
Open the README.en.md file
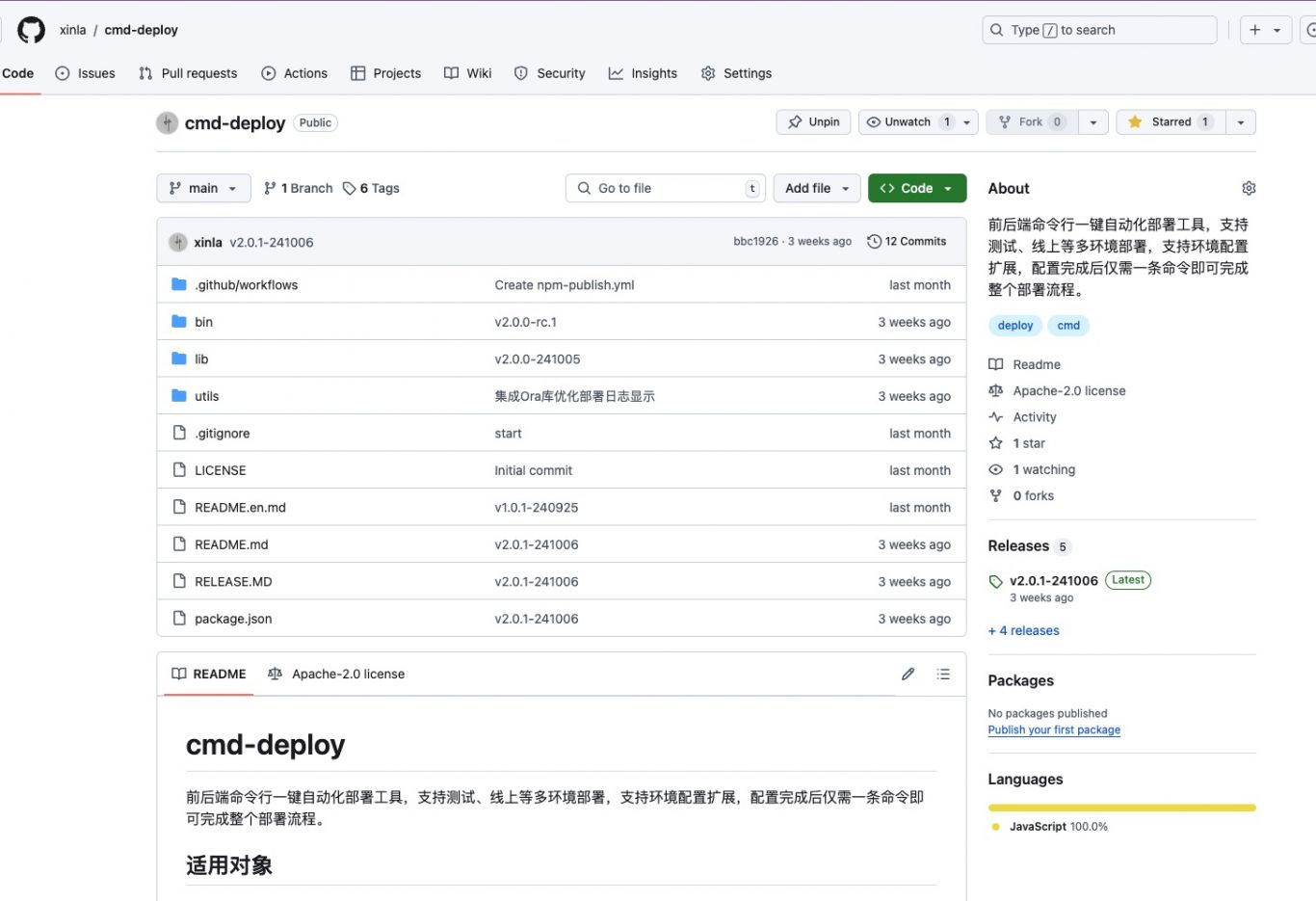tap(240, 508)
